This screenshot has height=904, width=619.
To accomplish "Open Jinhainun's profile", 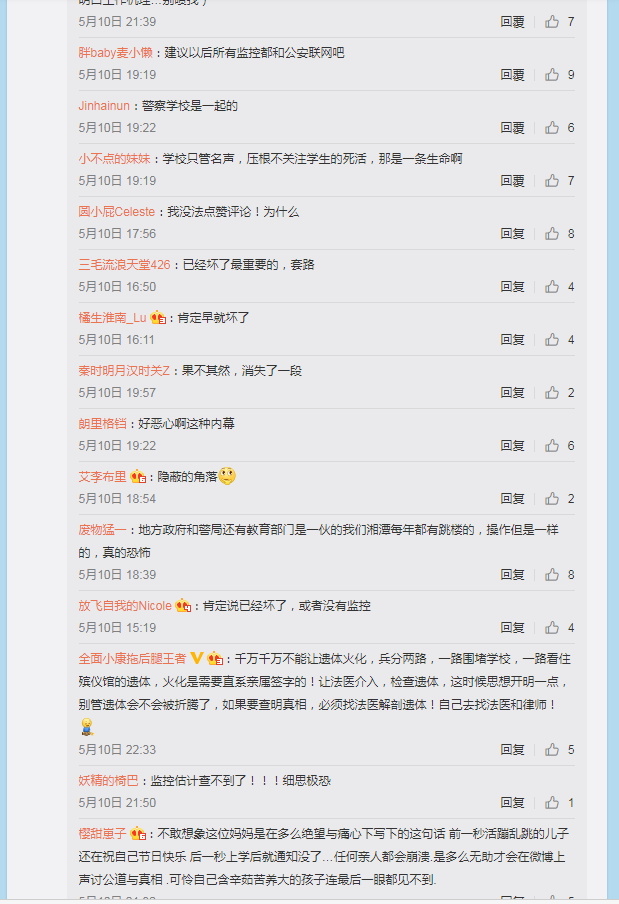I will 104,106.
